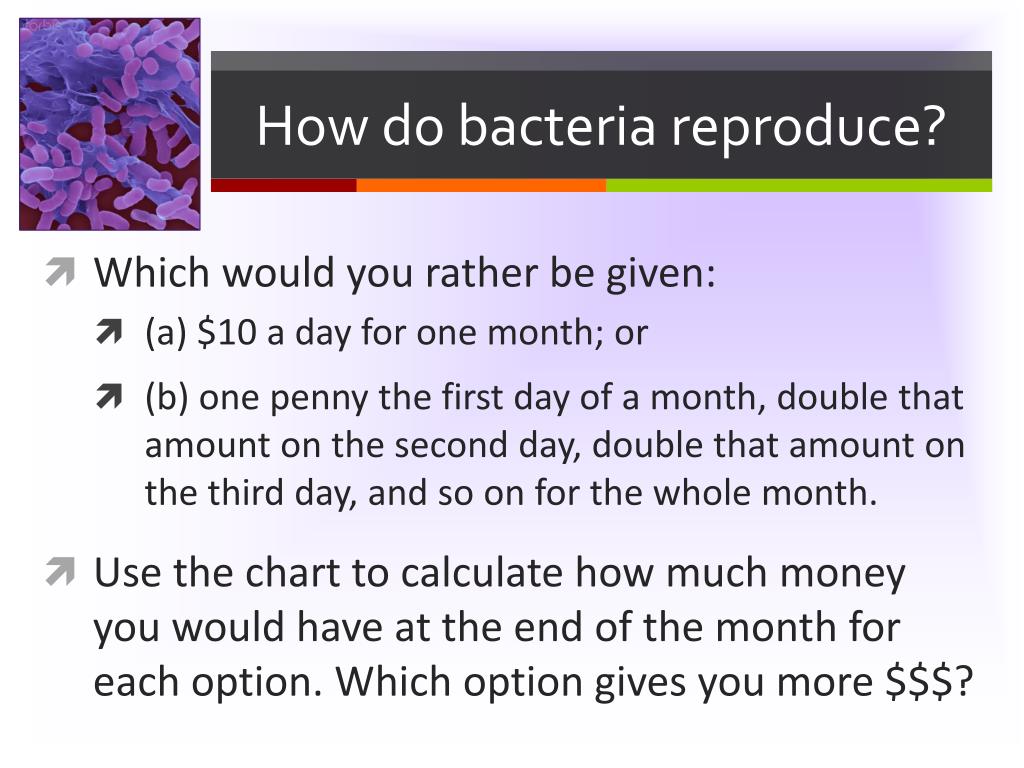Click the black arrow bullet beside option (b)
This screenshot has width=1024, height=768.
[x=109, y=396]
